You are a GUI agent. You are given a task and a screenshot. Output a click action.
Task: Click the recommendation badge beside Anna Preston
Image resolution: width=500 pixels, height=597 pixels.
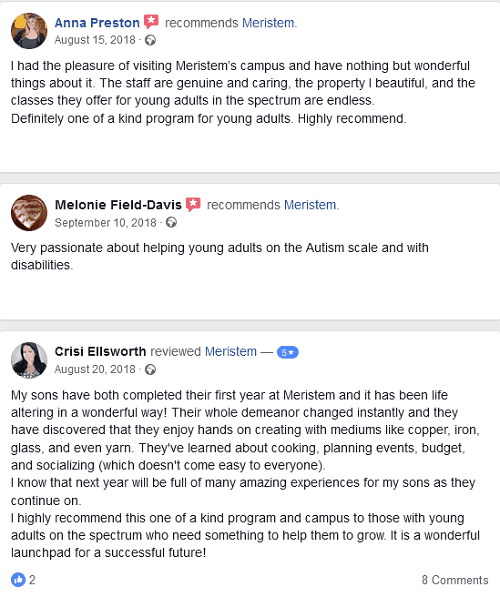(x=151, y=22)
